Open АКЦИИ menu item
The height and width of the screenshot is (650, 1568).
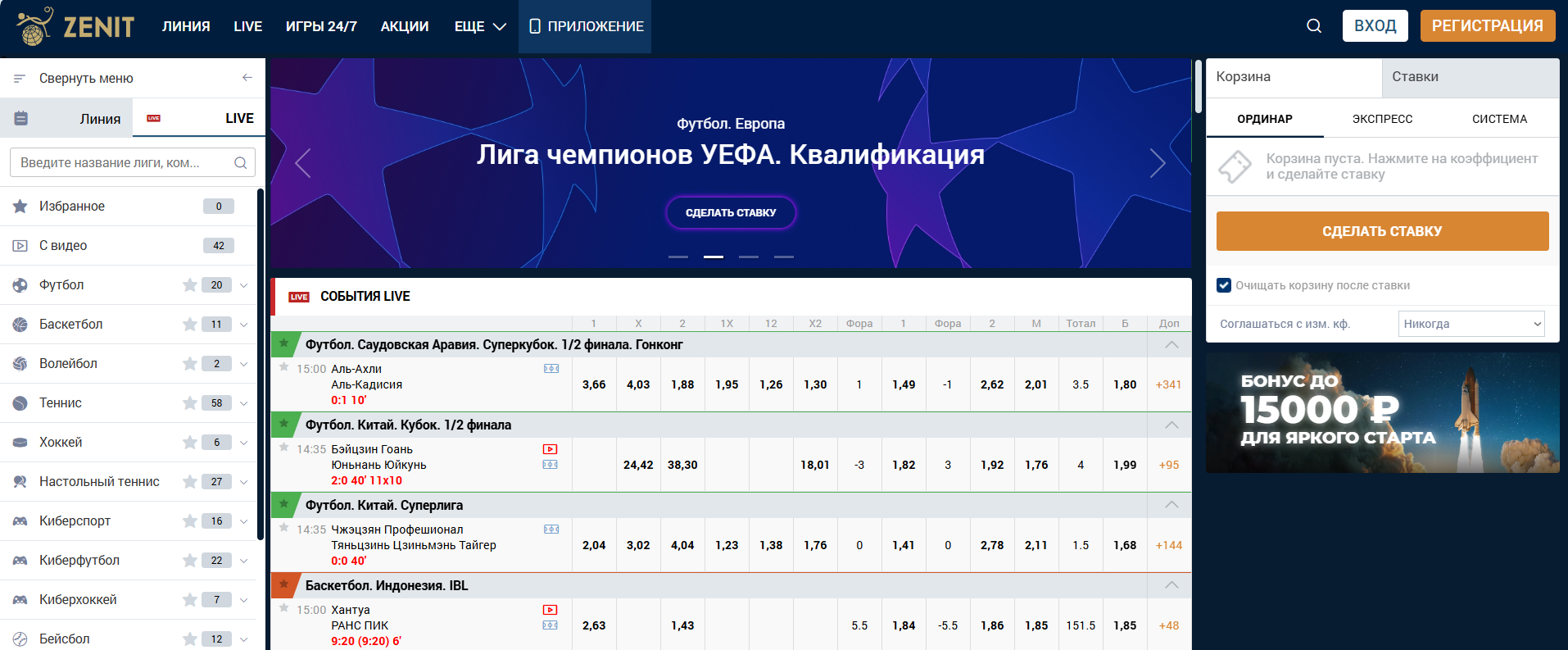pyautogui.click(x=405, y=26)
